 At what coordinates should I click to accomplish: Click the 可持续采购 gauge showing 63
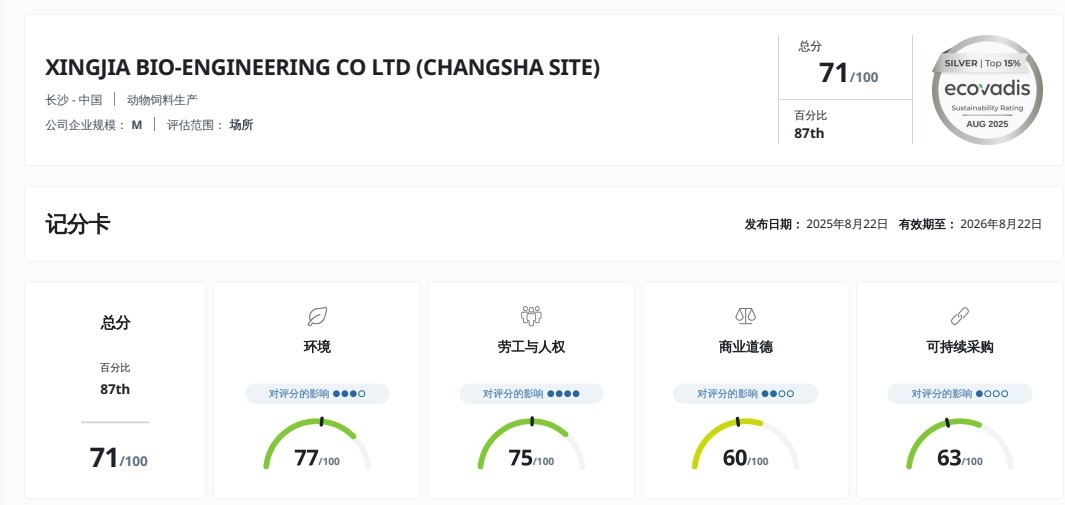pyautogui.click(x=960, y=444)
